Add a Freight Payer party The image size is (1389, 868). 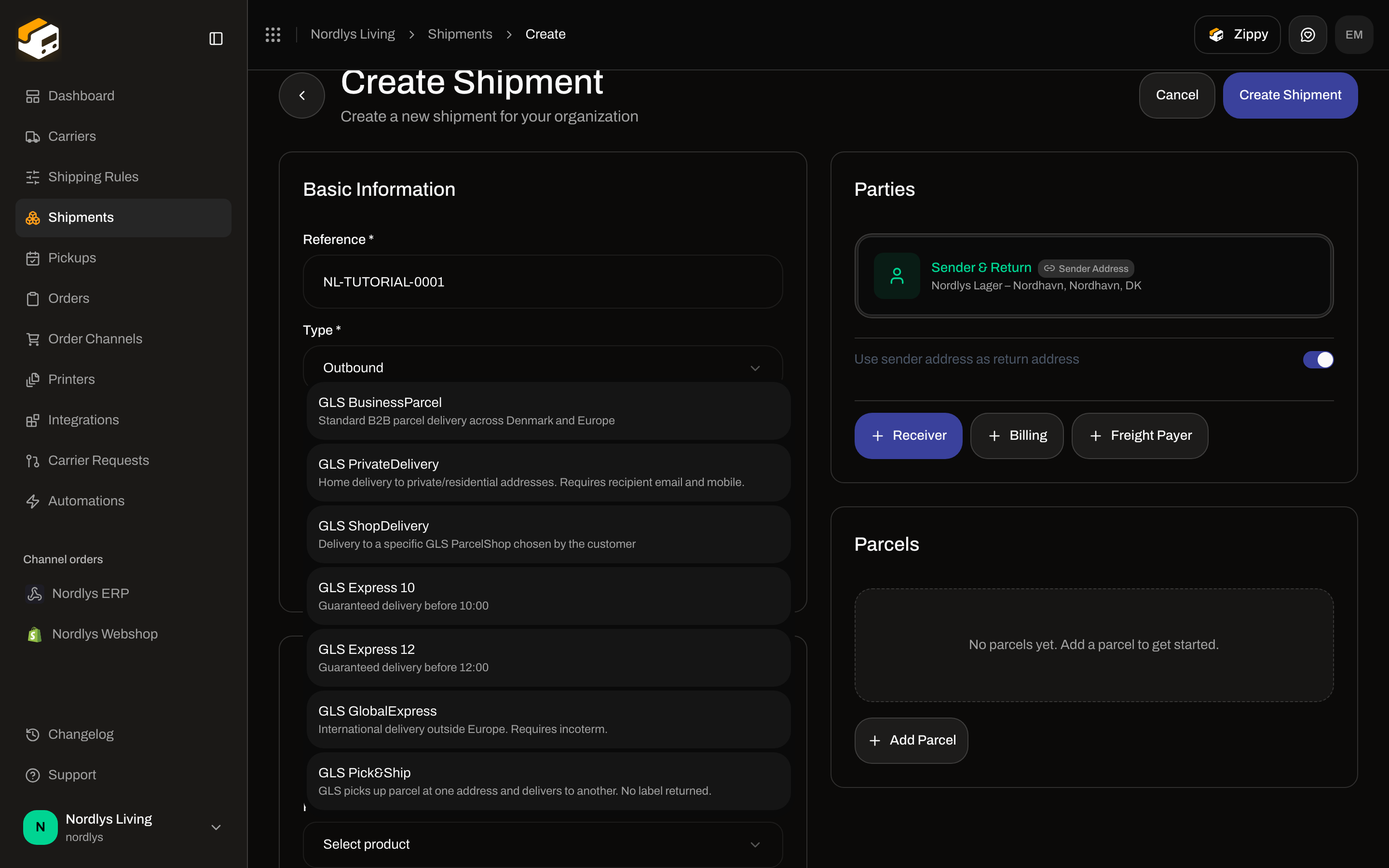pos(1139,436)
